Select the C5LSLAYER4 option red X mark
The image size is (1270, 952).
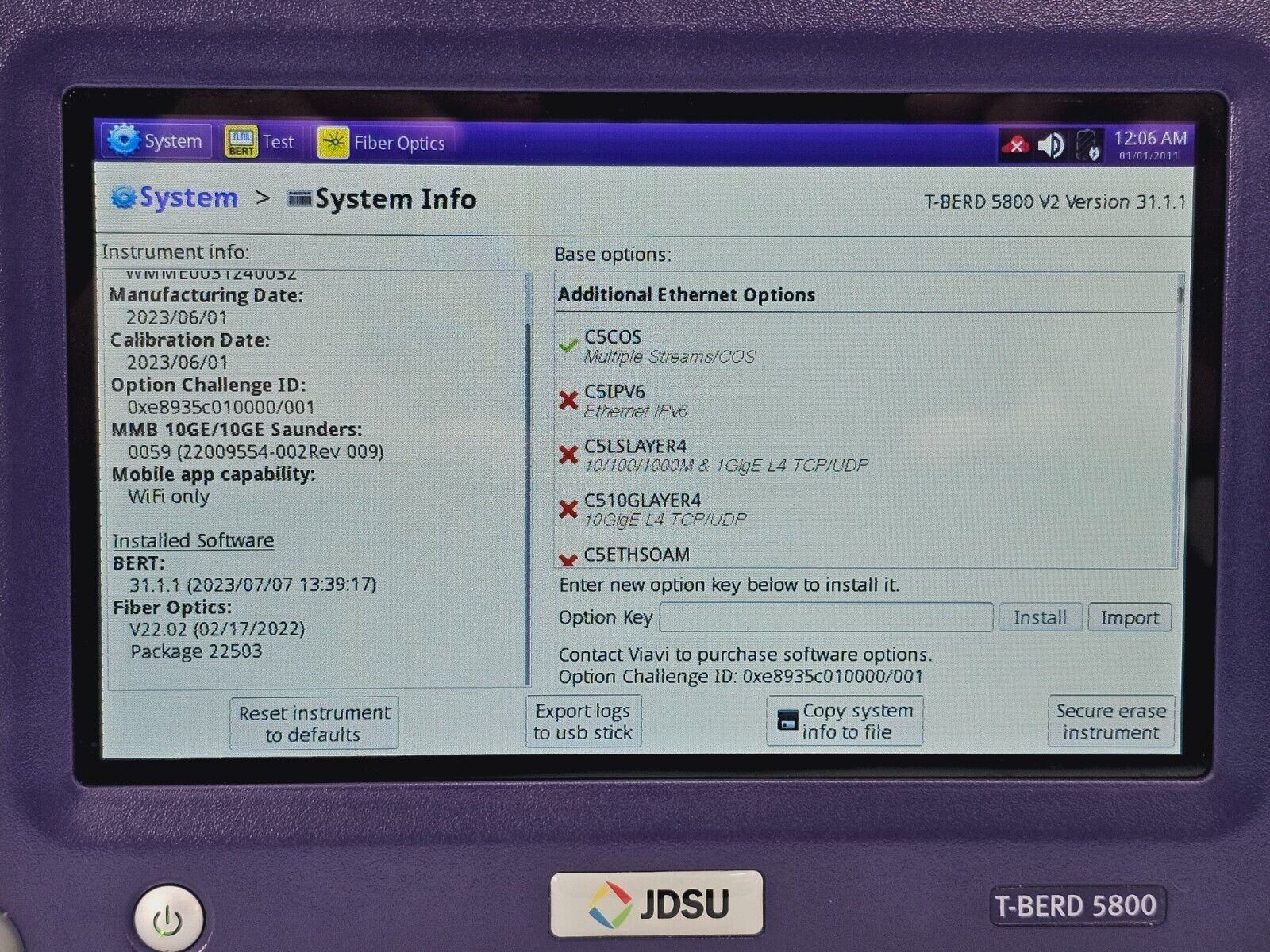[x=568, y=455]
